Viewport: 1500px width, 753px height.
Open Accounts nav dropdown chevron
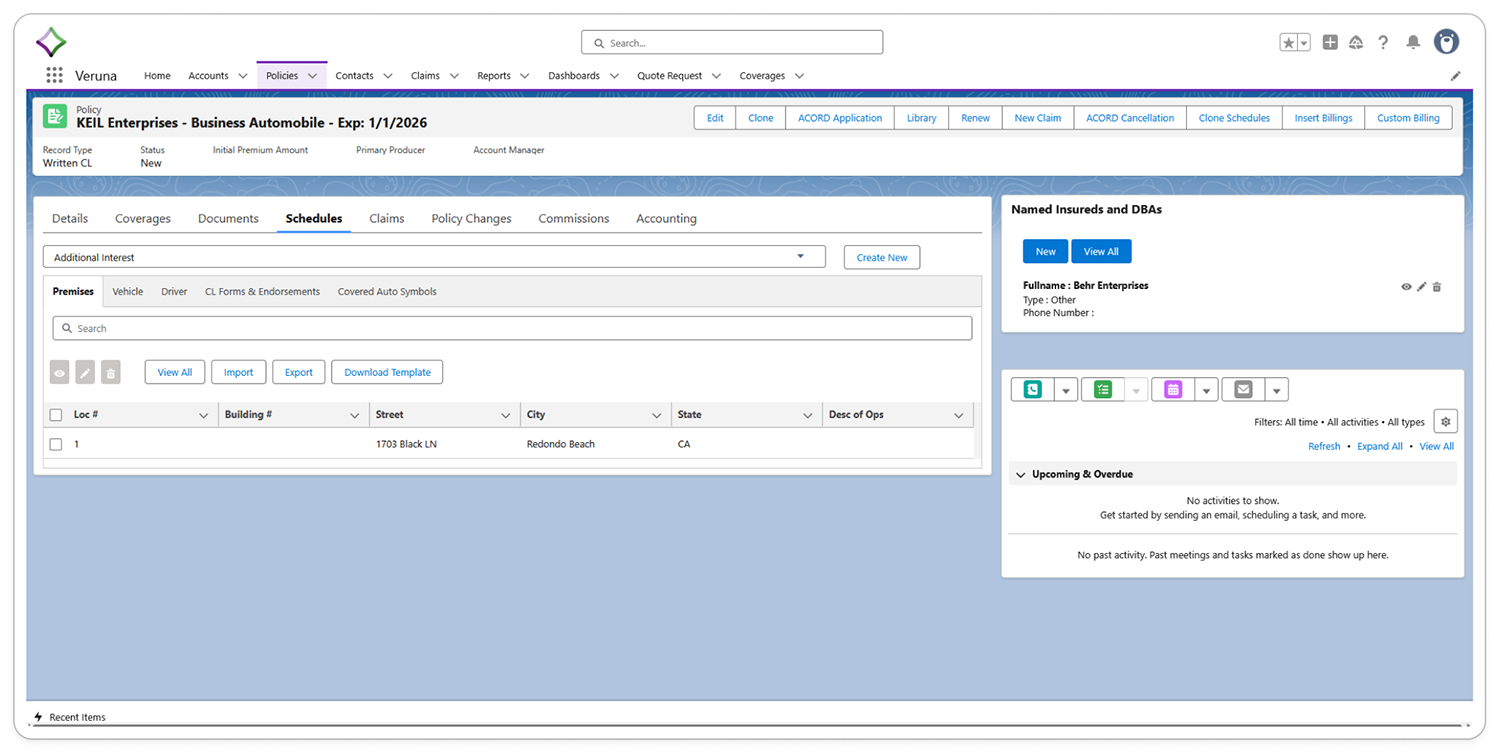243,76
